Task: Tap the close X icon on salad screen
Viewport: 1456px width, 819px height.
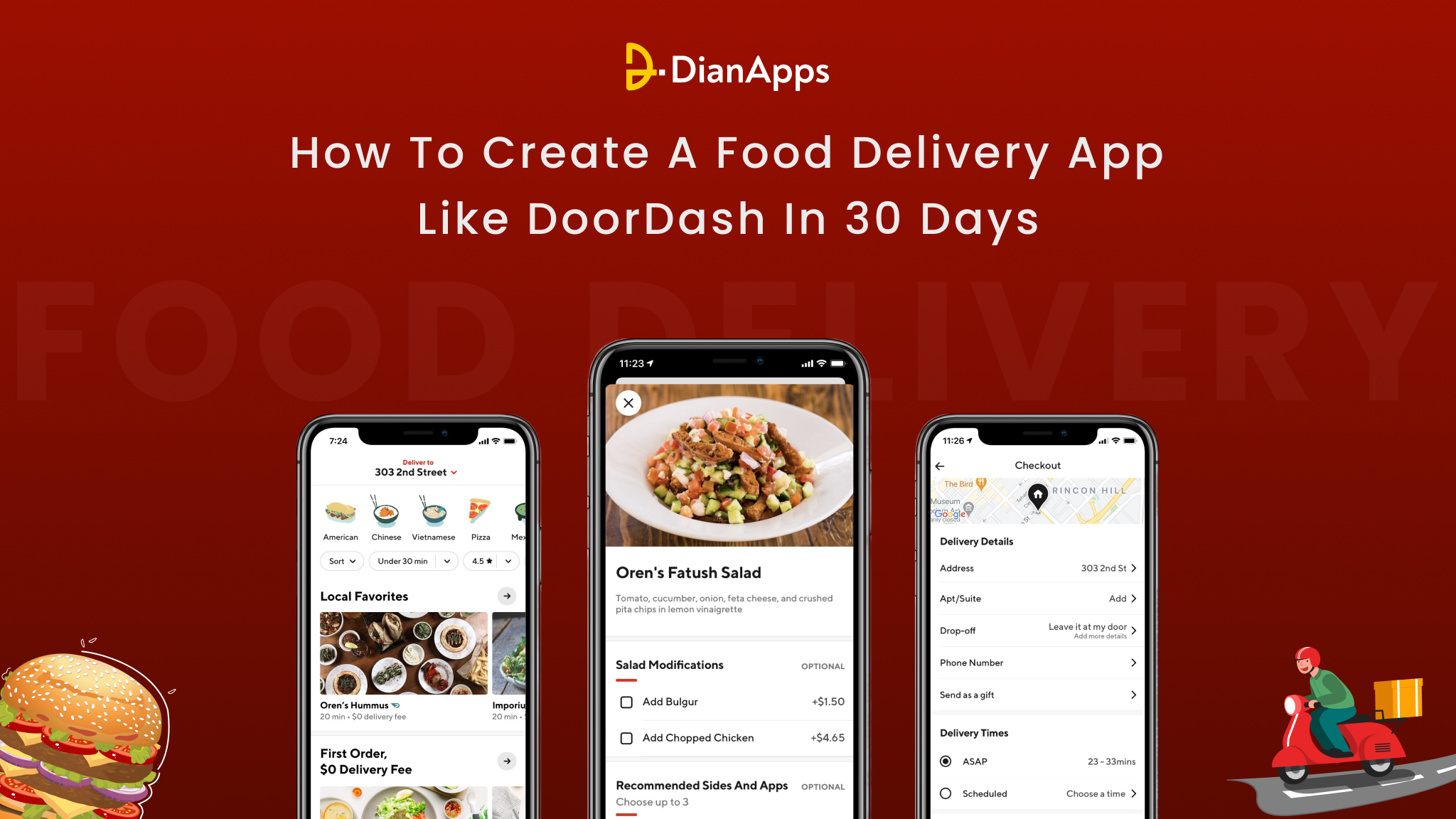Action: pyautogui.click(x=629, y=403)
